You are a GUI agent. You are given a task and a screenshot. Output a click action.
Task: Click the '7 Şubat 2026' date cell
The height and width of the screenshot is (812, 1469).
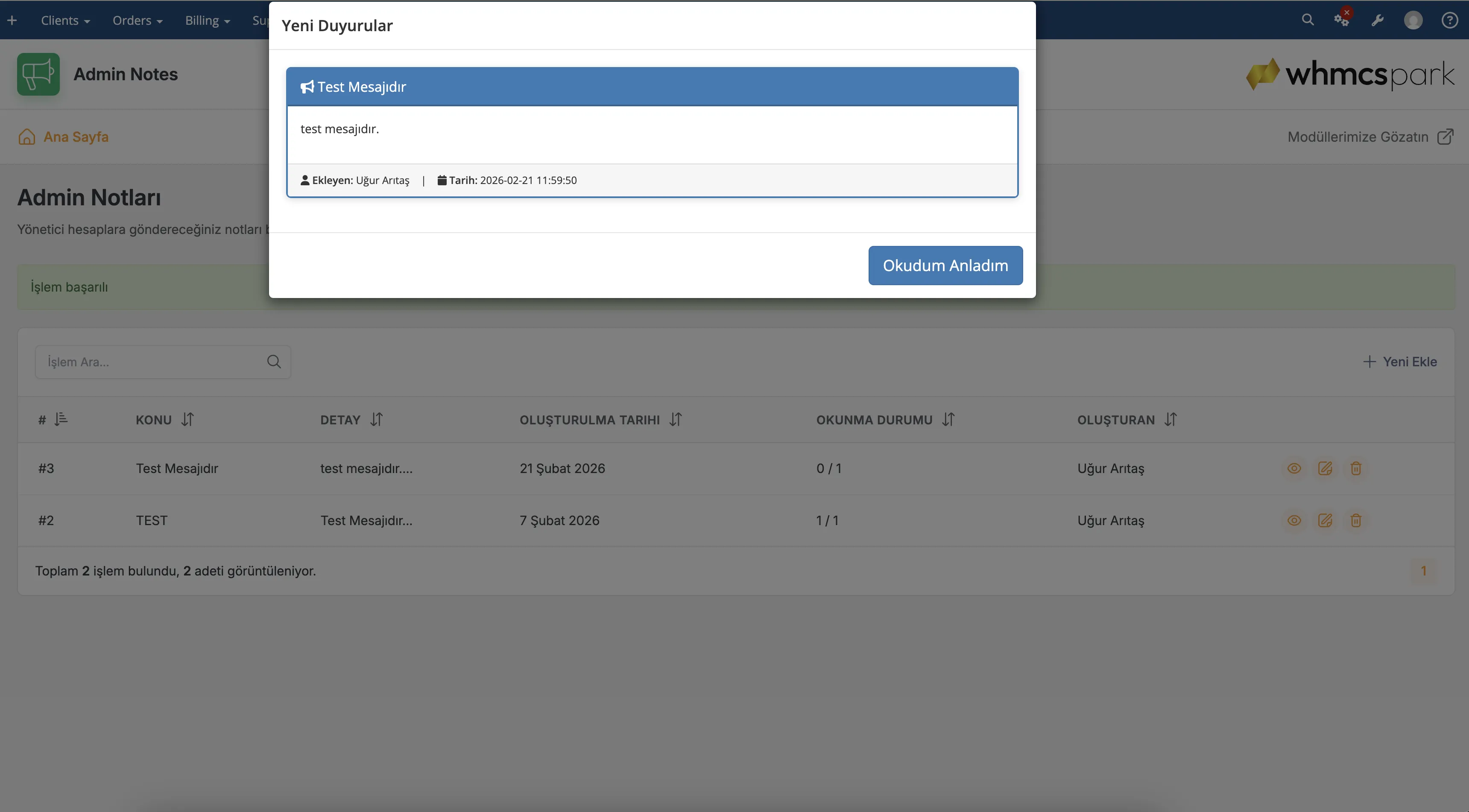click(x=559, y=520)
